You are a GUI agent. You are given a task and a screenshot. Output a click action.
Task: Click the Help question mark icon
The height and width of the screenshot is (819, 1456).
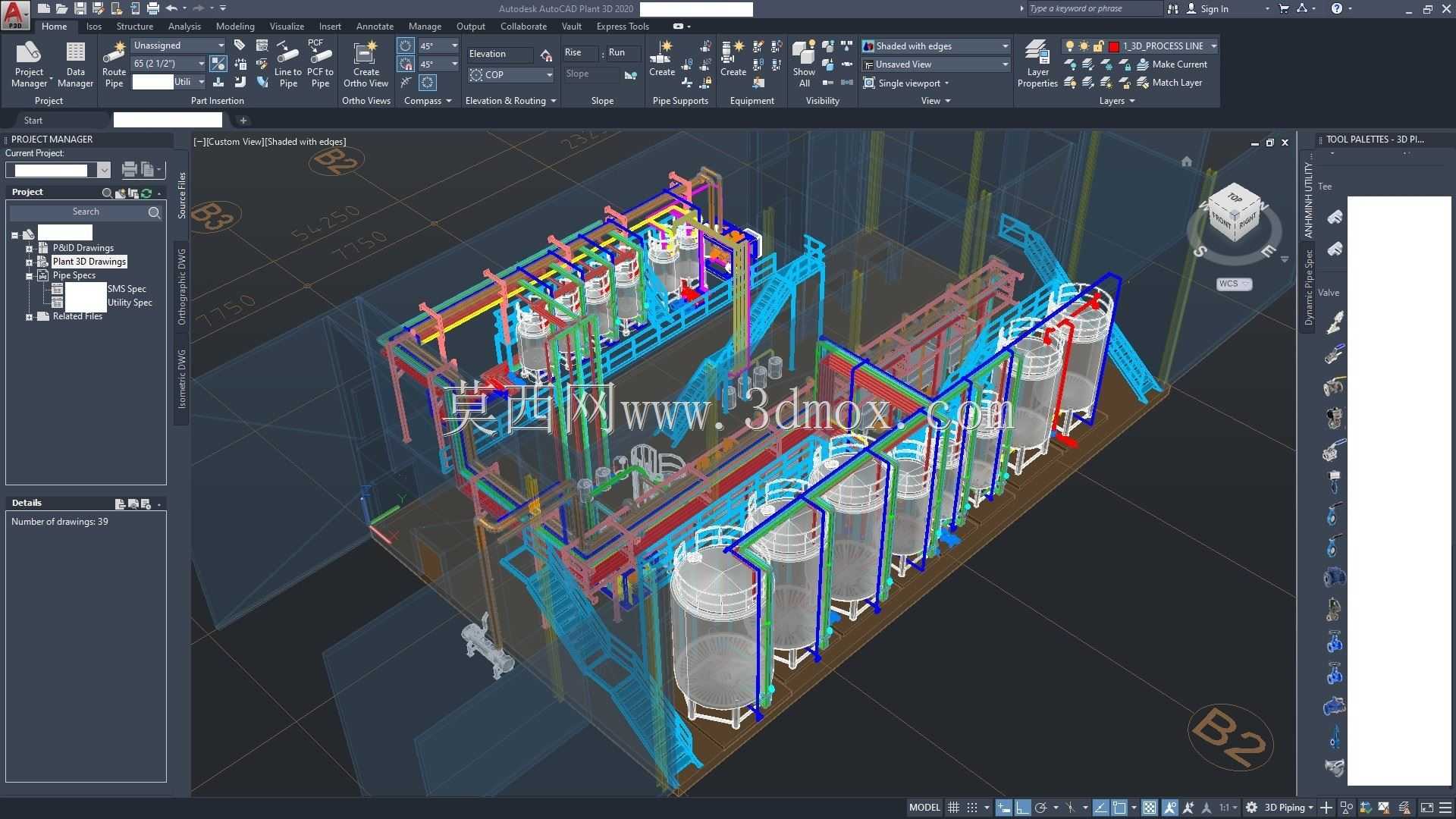[1337, 8]
